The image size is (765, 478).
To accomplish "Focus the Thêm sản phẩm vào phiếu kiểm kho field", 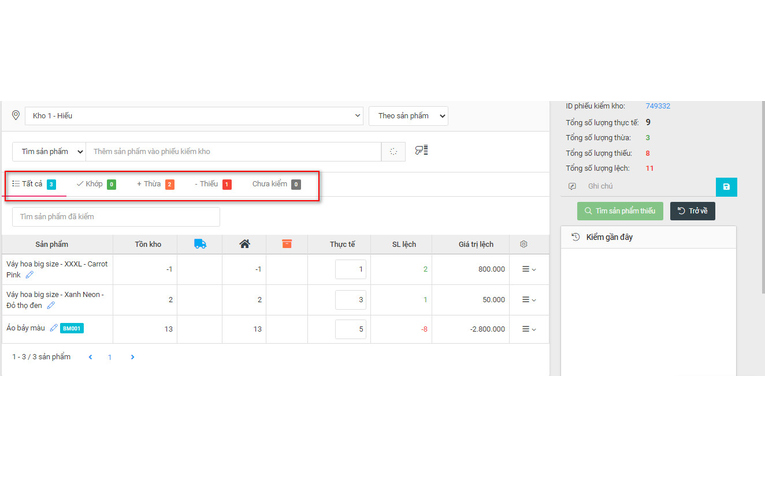I will pos(234,152).
